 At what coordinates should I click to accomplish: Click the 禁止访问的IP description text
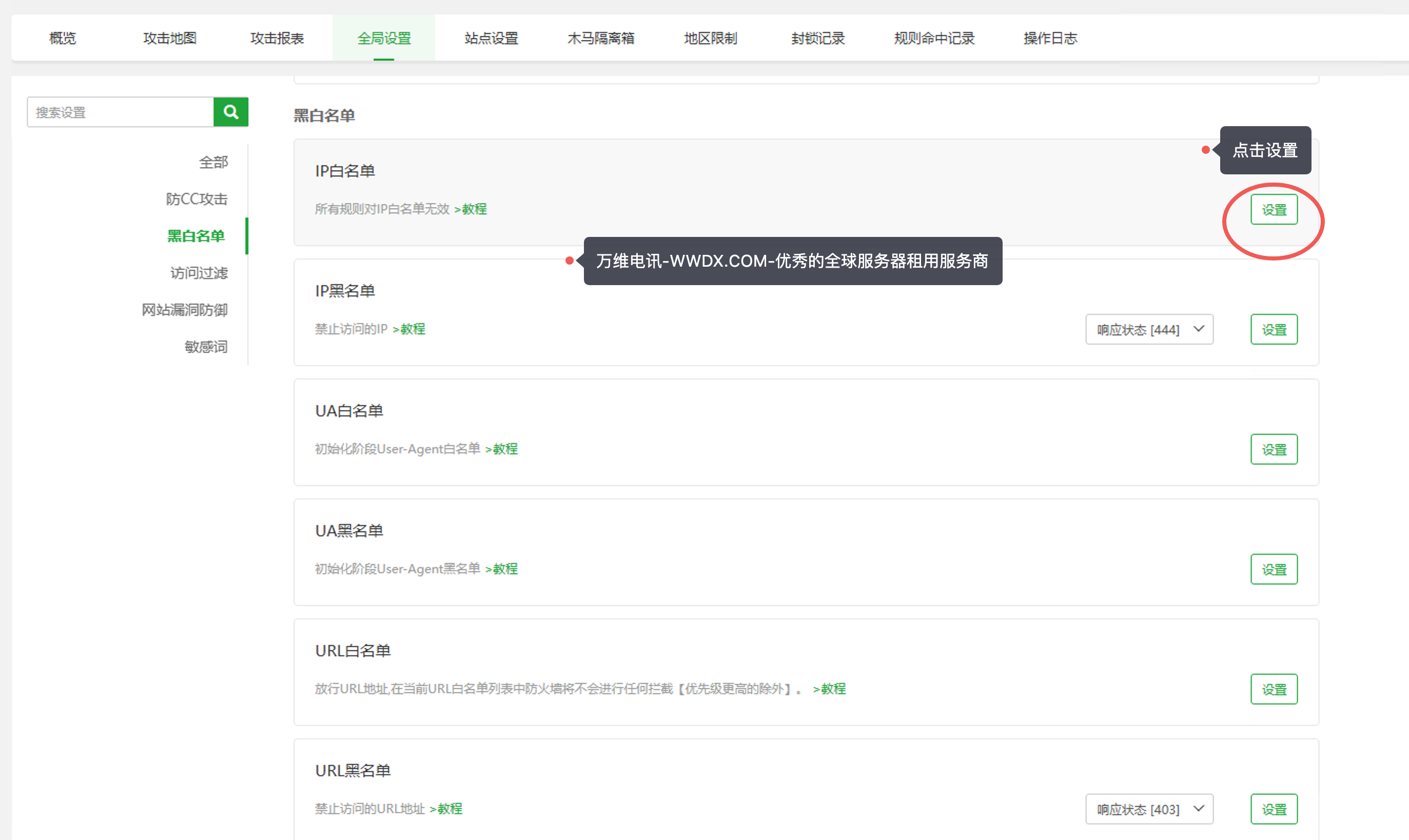[351, 329]
